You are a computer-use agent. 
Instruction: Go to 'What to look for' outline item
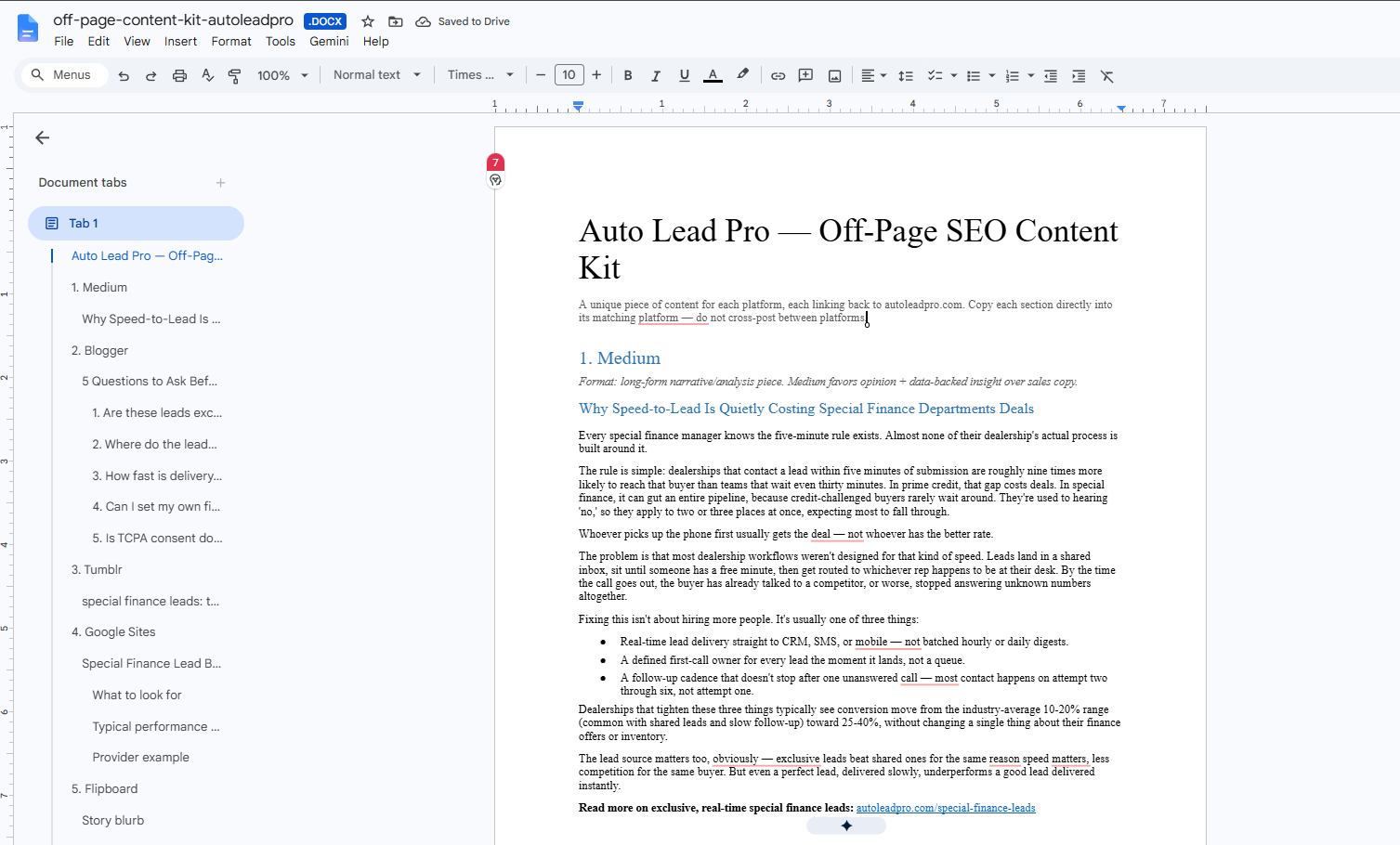[137, 695]
